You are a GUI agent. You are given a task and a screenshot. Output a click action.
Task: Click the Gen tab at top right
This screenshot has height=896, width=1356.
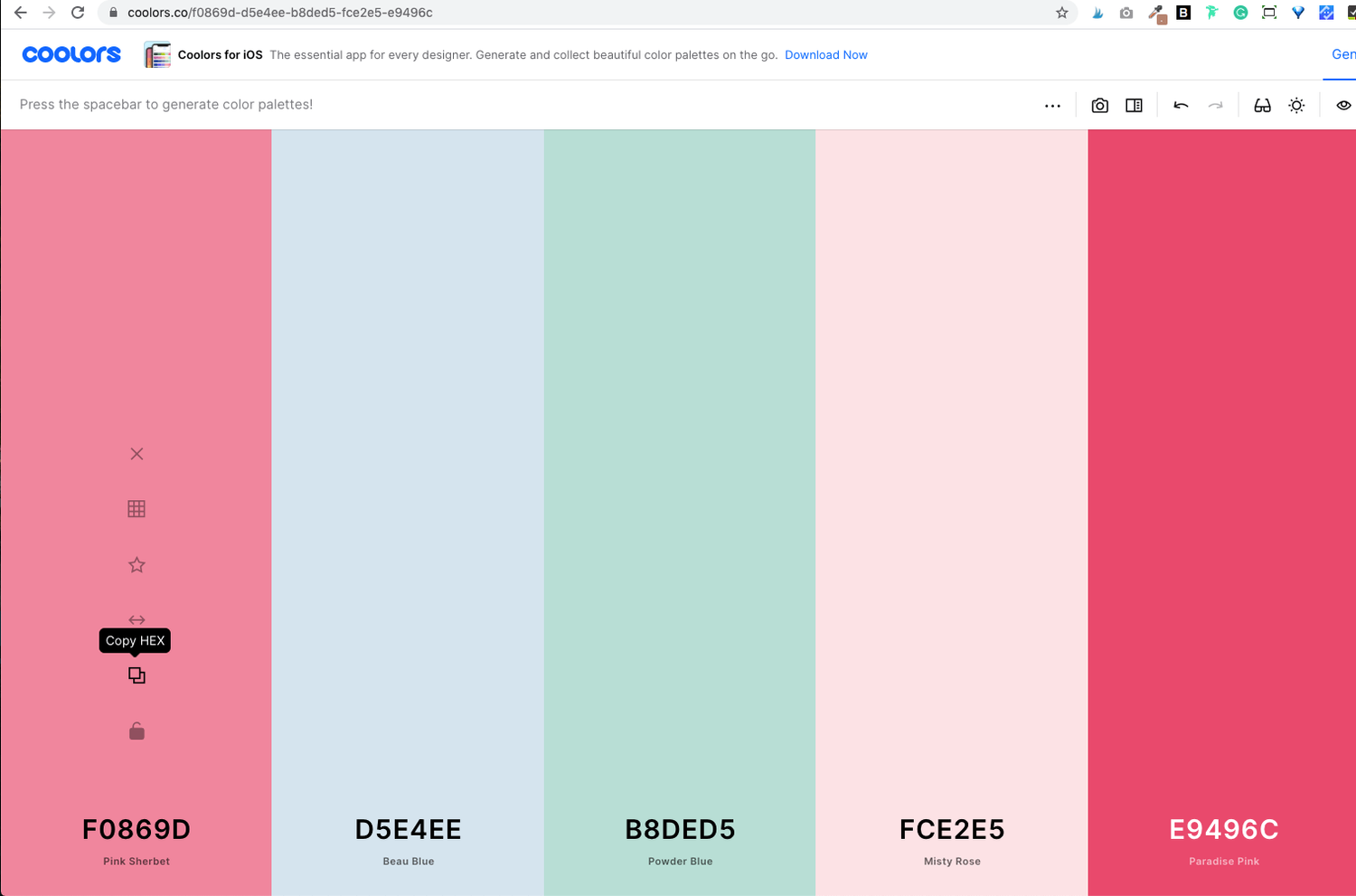pyautogui.click(x=1342, y=54)
